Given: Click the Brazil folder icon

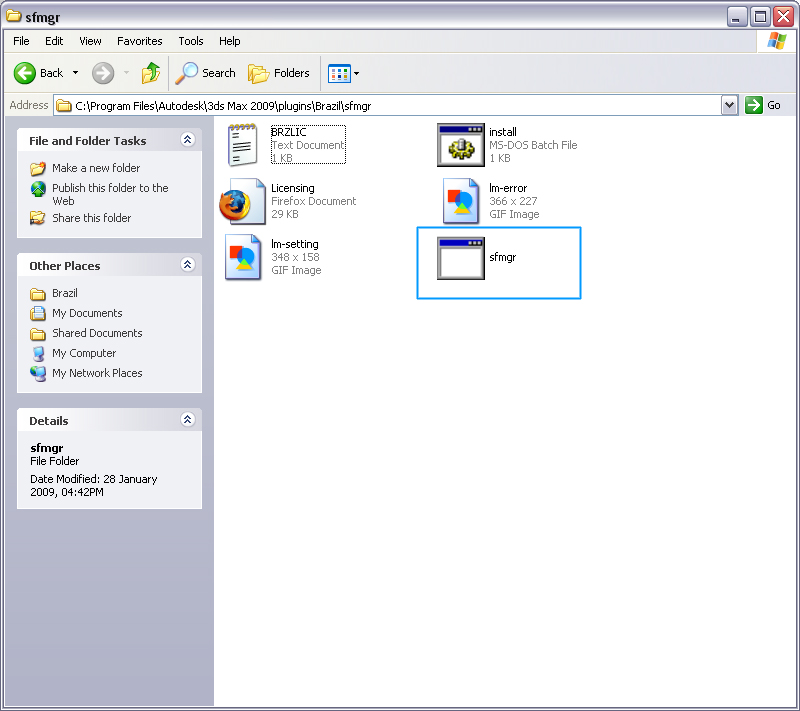Looking at the screenshot, I should [x=38, y=294].
